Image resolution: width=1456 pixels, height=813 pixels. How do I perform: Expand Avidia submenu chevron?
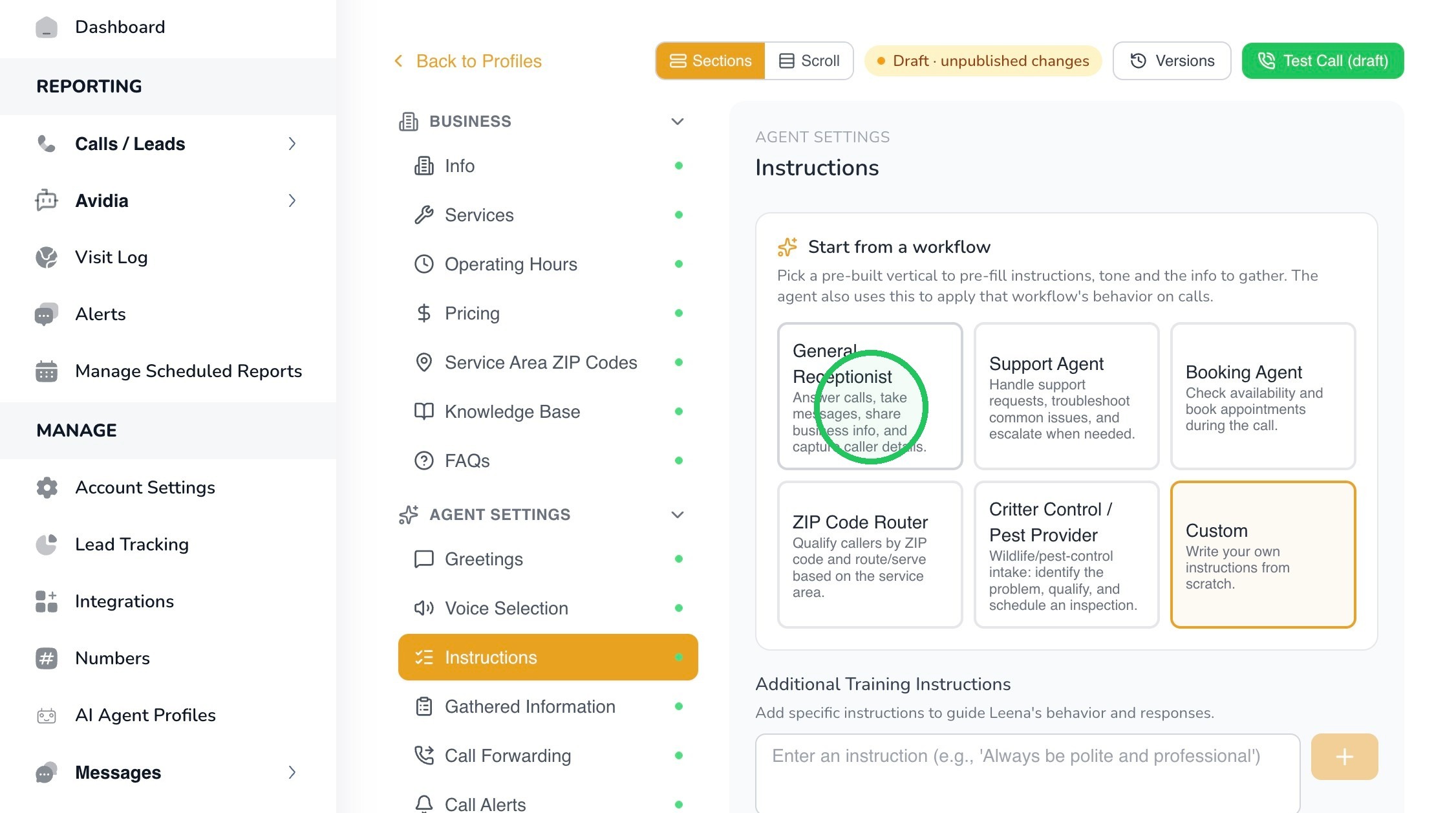[x=292, y=201]
